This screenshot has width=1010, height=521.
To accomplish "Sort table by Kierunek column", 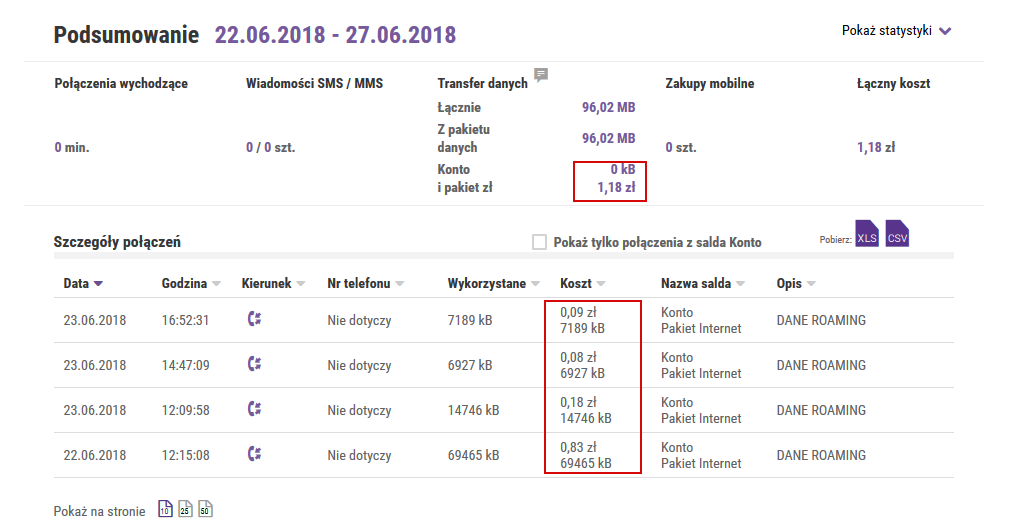I will tap(273, 283).
